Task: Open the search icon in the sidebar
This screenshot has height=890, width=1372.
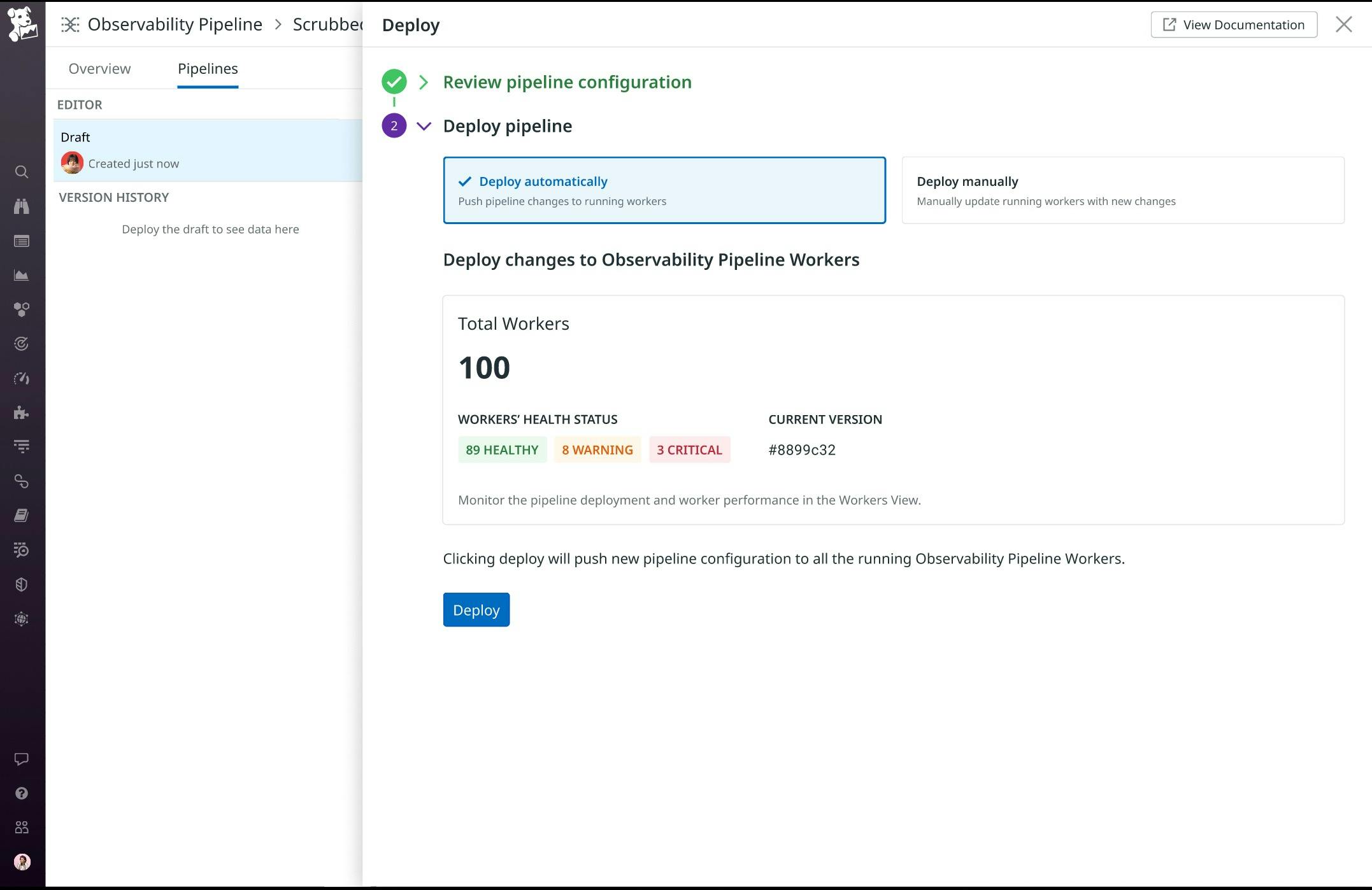Action: [22, 172]
